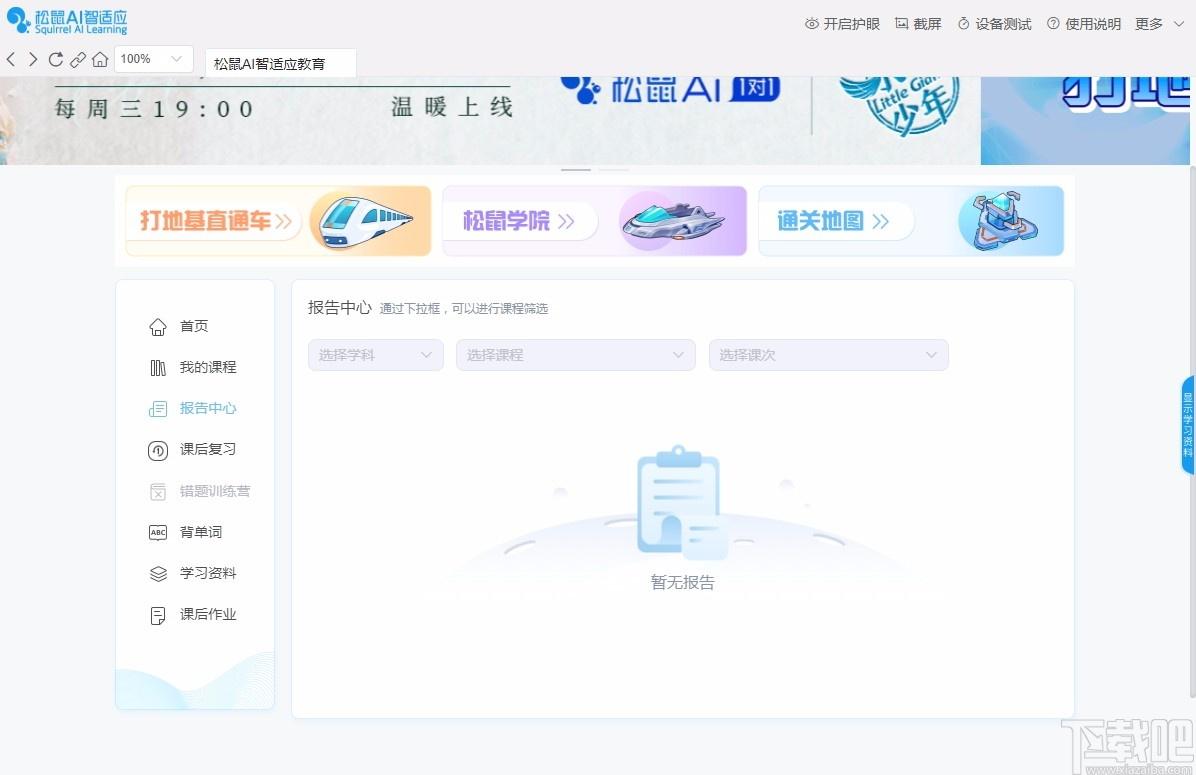This screenshot has width=1196, height=775.
Task: Click the books icon next to 我的课程
Action: coord(158,368)
